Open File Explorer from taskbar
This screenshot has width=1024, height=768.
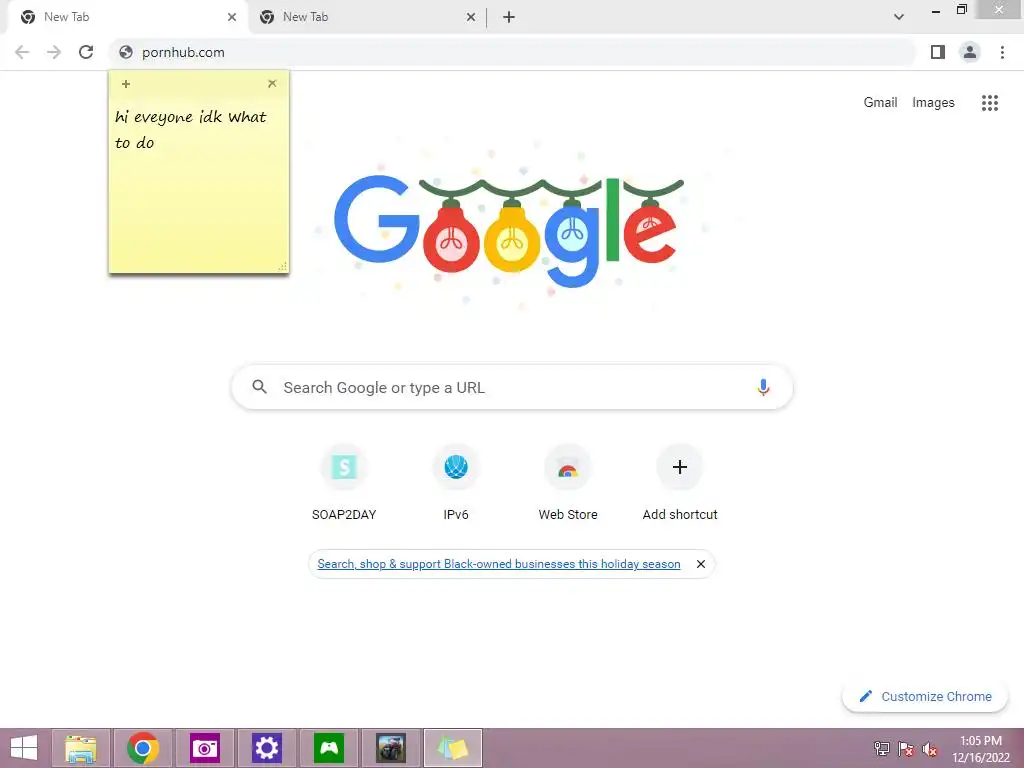click(81, 748)
